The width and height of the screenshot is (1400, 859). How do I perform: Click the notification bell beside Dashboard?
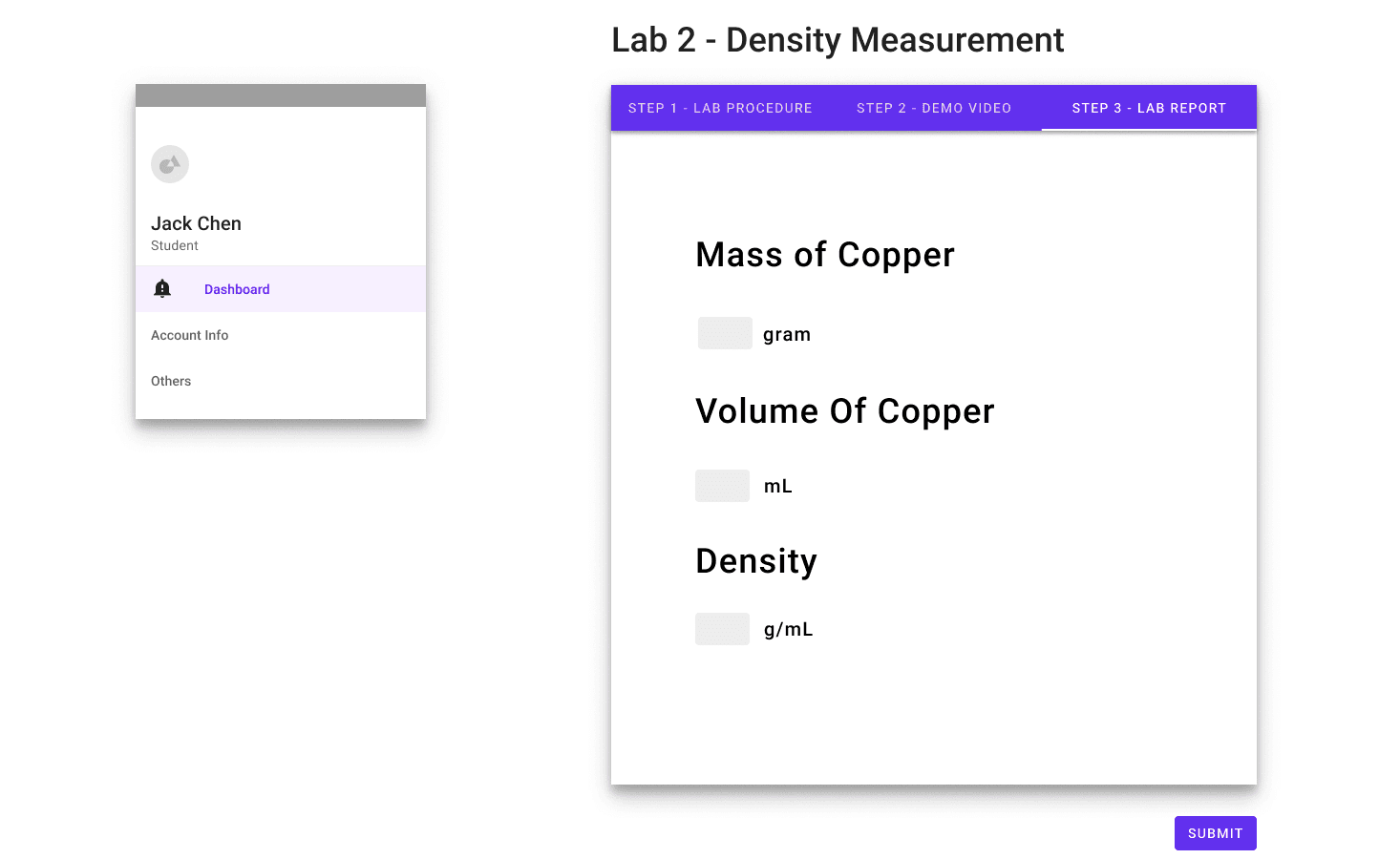(162, 288)
